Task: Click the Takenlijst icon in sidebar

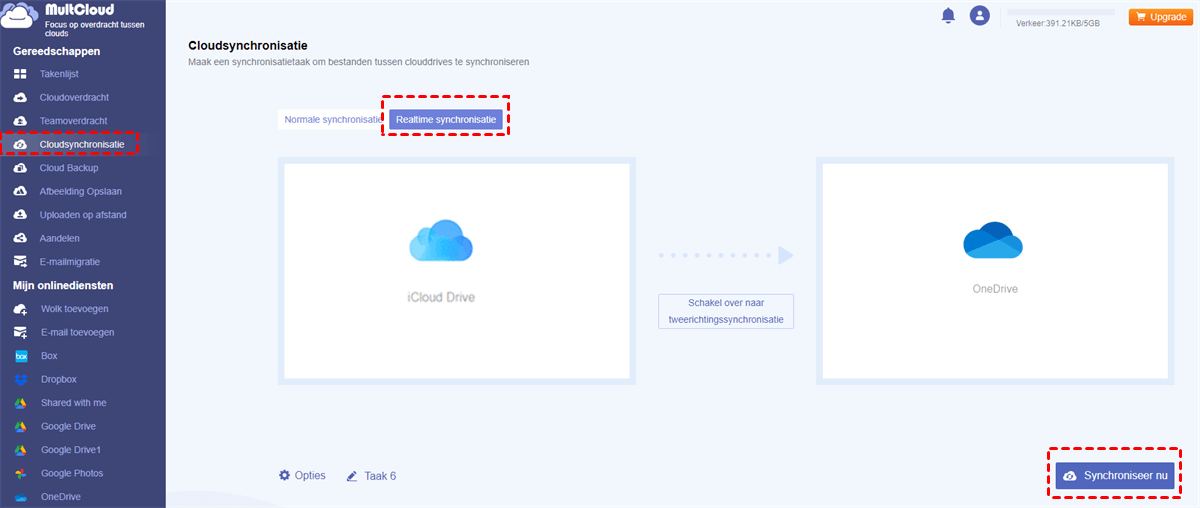Action: (20, 74)
